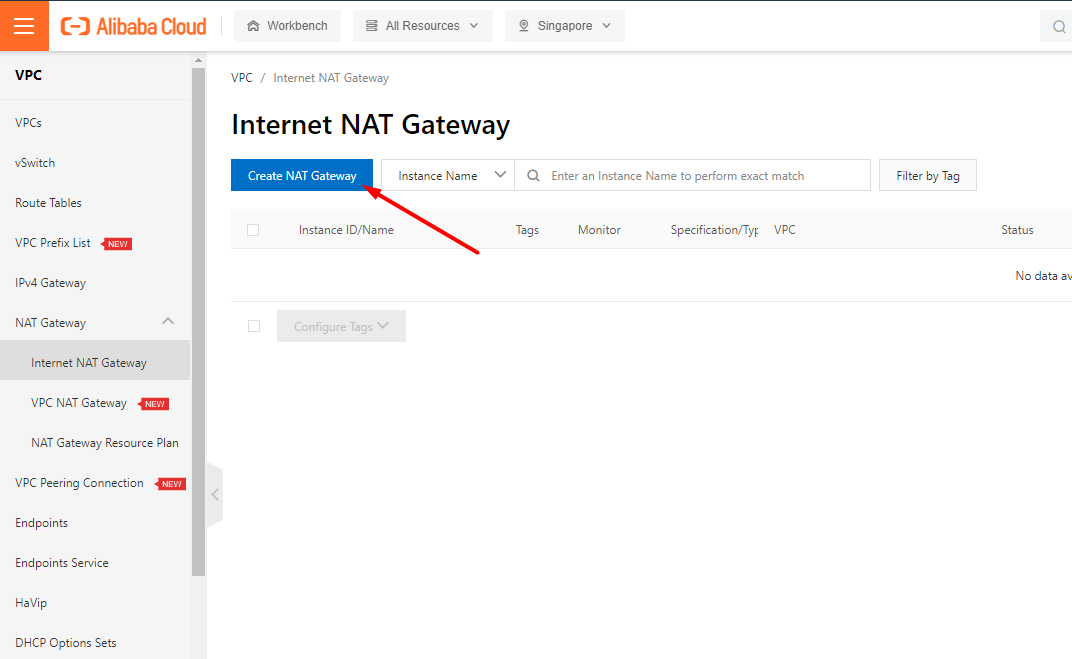The width and height of the screenshot is (1072, 659).
Task: Click the VPC breadcrumb link
Action: click(x=242, y=78)
